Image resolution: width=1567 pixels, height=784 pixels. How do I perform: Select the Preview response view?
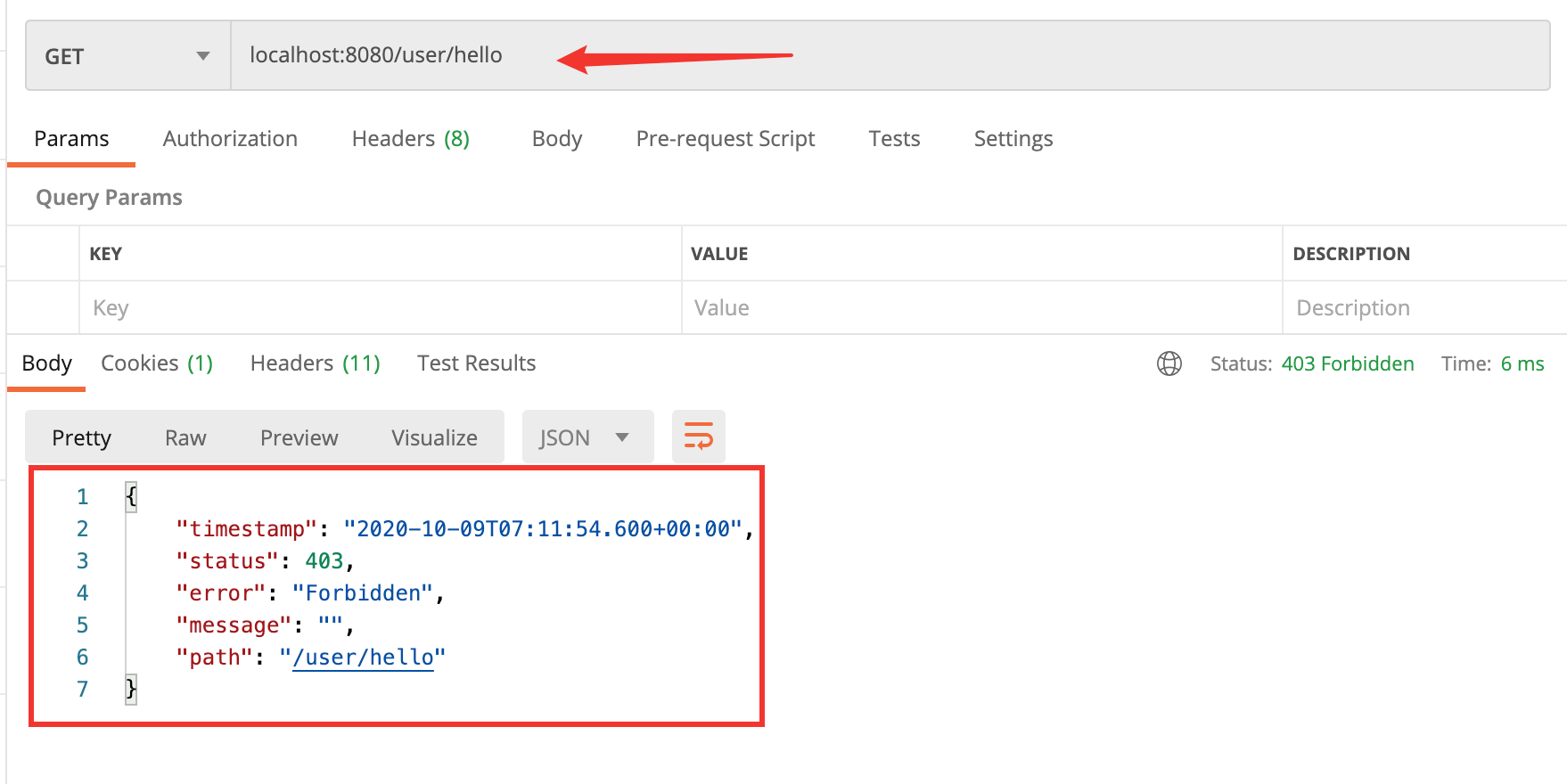[299, 437]
